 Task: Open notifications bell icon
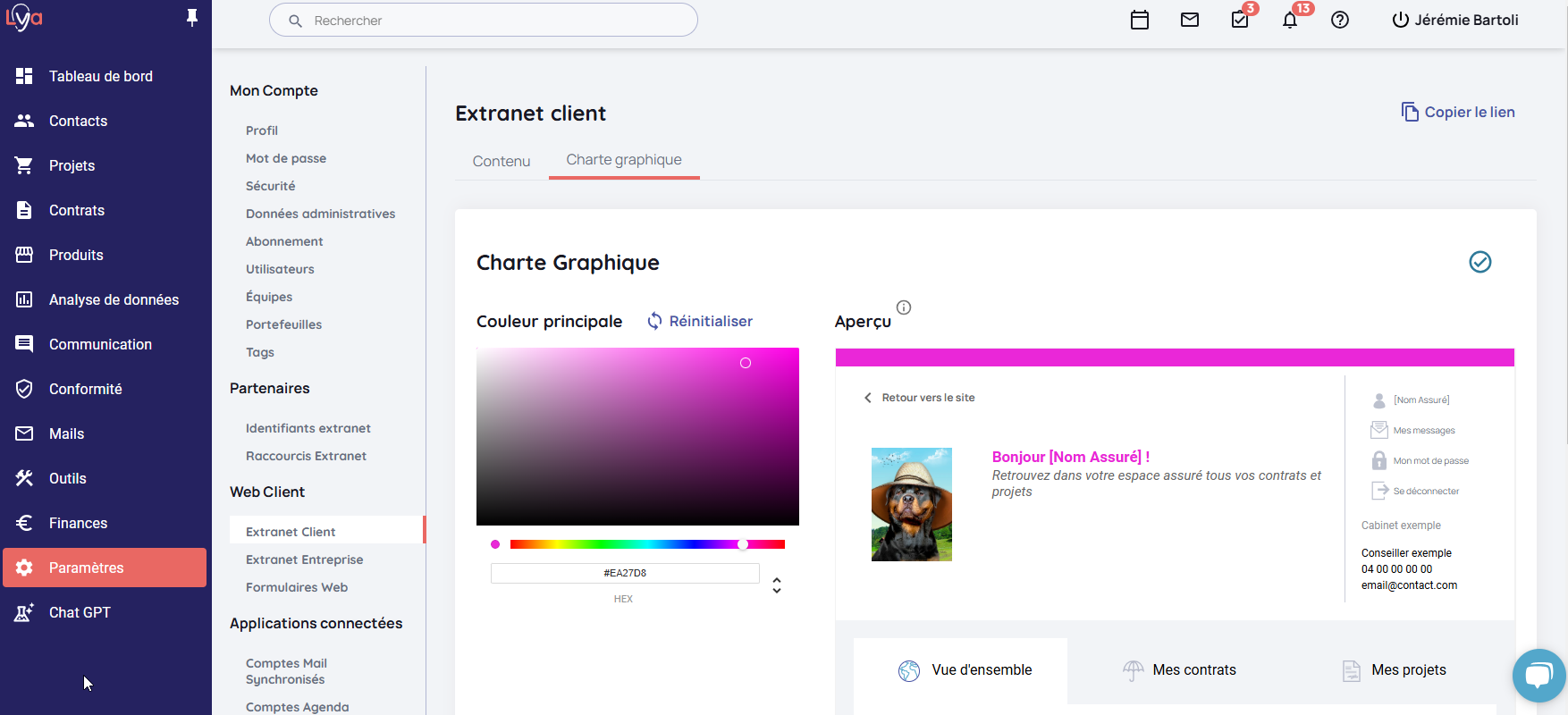point(1289,20)
